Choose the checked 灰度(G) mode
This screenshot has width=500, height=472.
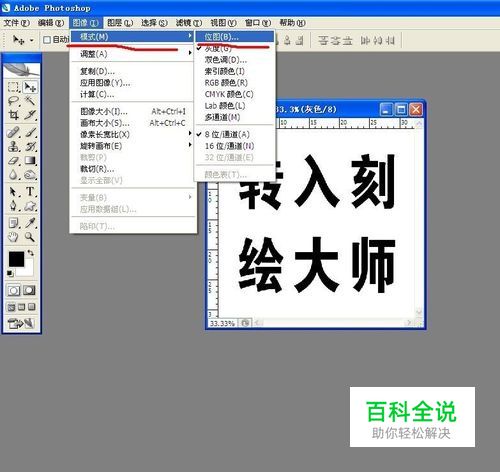[235, 49]
